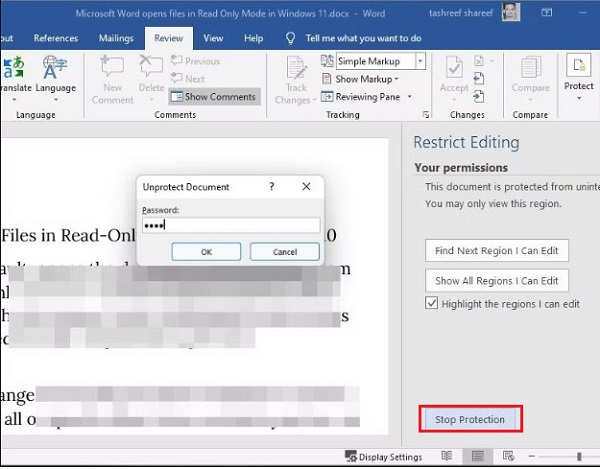Toggle Highlight the regions I can edit checkbox
600x469 pixels.
(431, 303)
